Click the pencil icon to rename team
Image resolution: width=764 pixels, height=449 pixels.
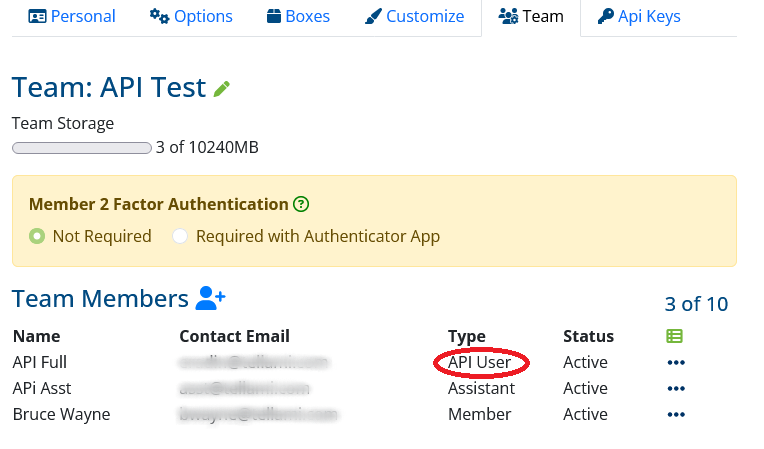tap(222, 89)
